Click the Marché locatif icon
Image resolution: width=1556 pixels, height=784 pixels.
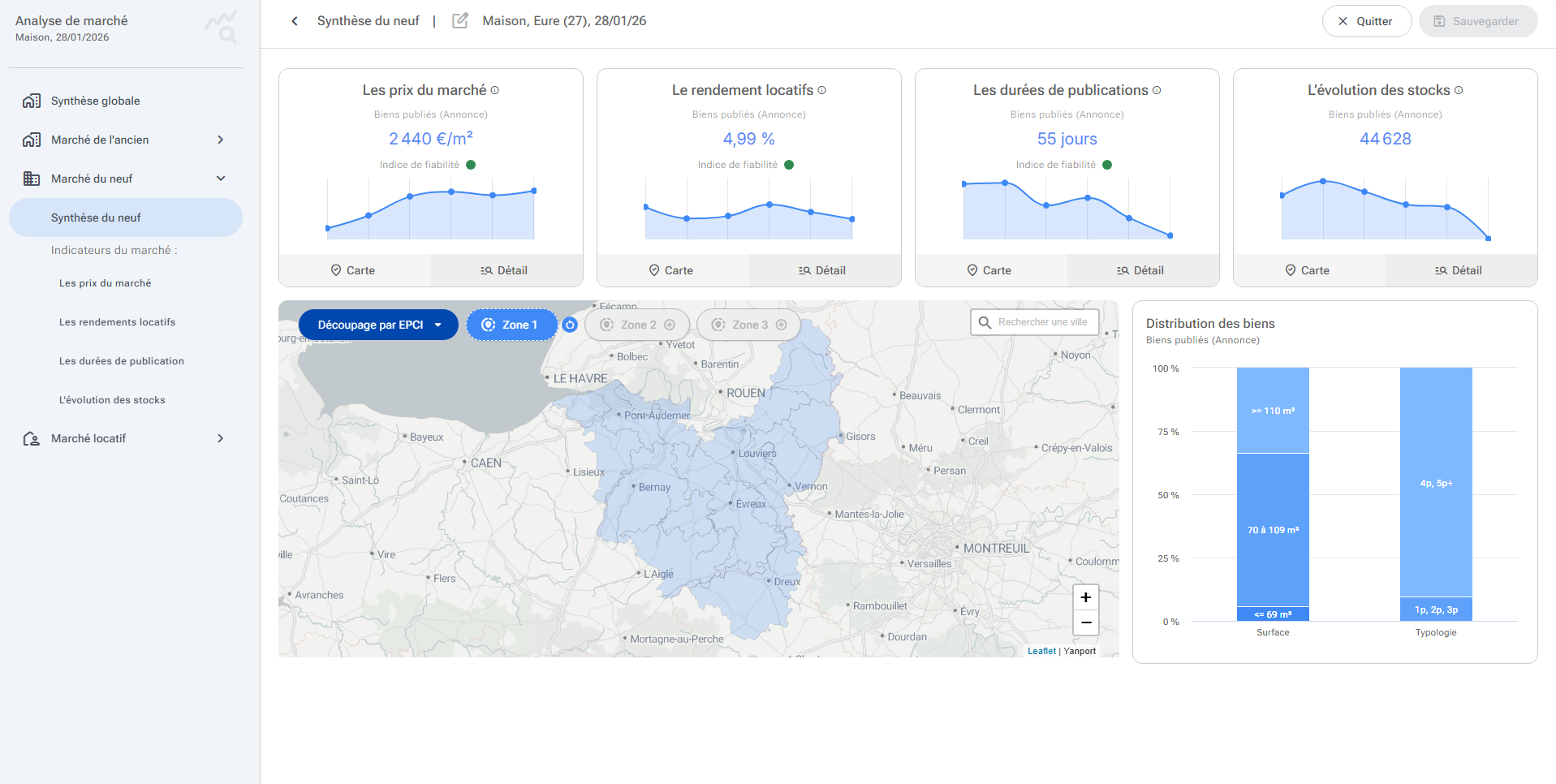[32, 438]
